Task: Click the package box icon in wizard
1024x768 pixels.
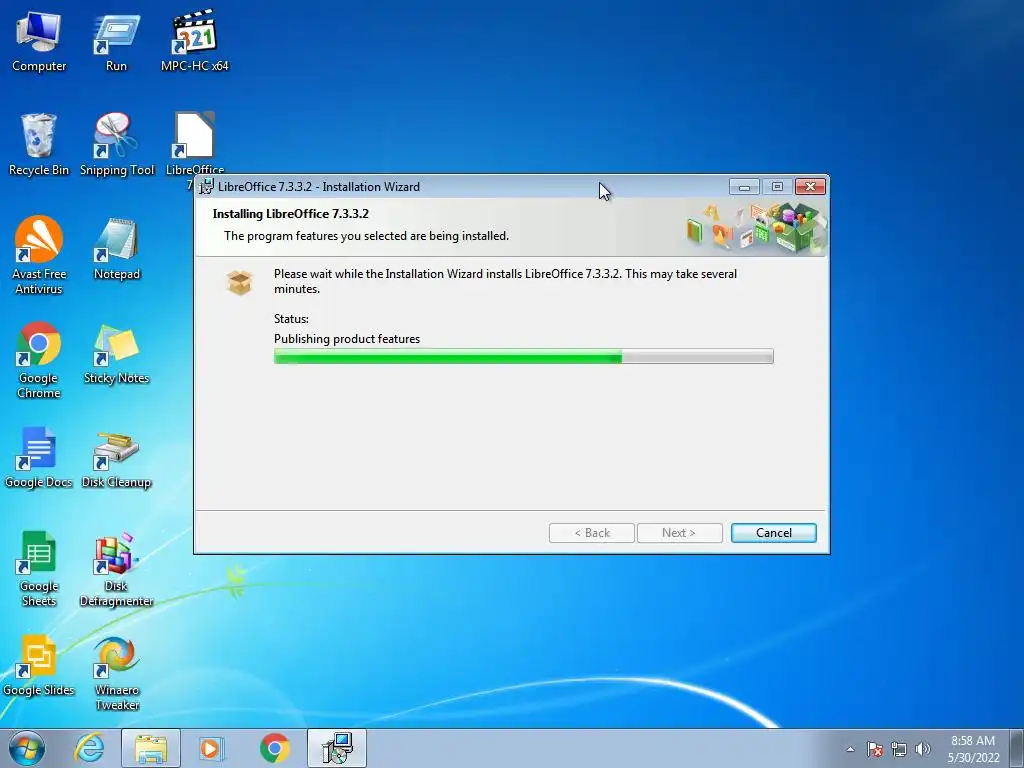Action: click(x=240, y=283)
